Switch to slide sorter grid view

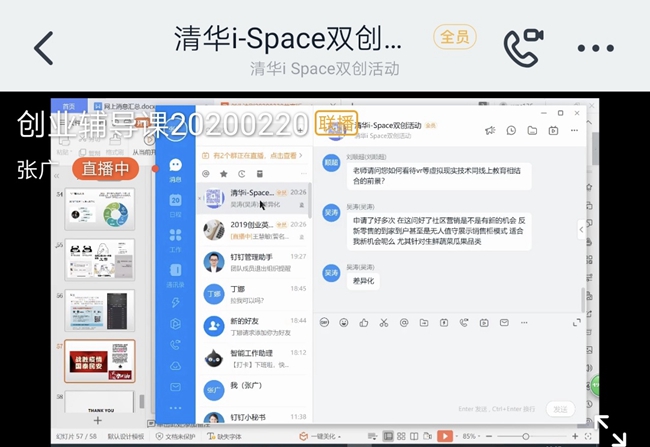401,436
